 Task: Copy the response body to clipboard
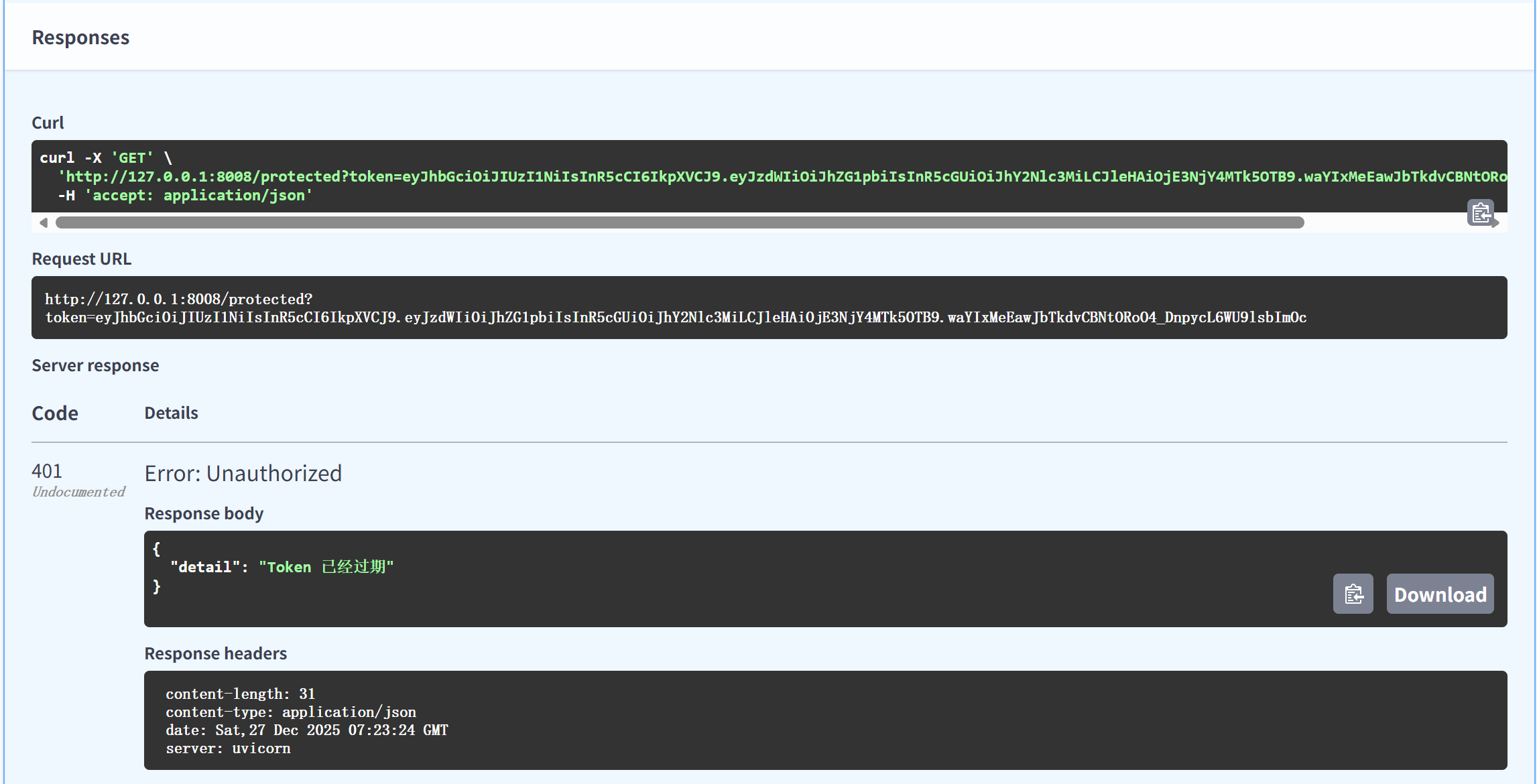[1353, 594]
